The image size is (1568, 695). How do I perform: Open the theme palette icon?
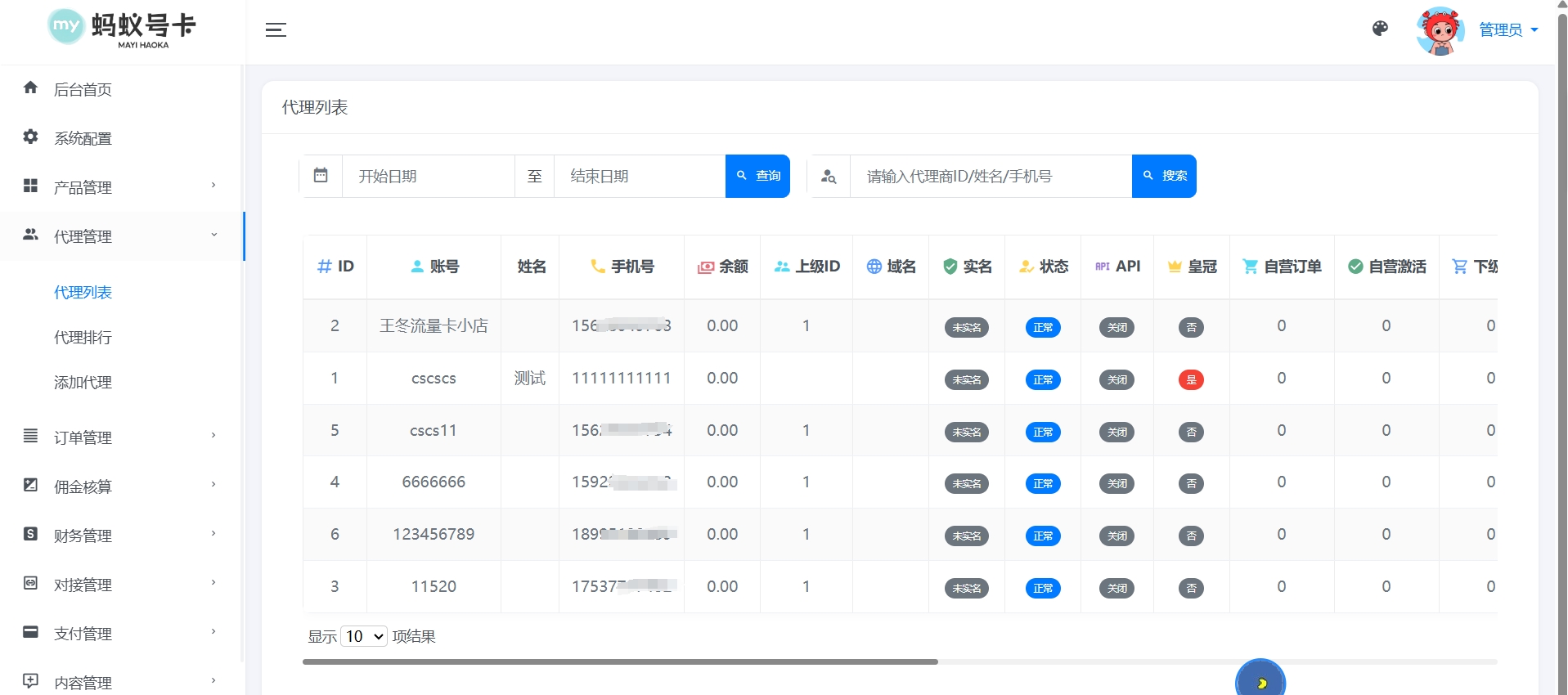click(x=1380, y=29)
